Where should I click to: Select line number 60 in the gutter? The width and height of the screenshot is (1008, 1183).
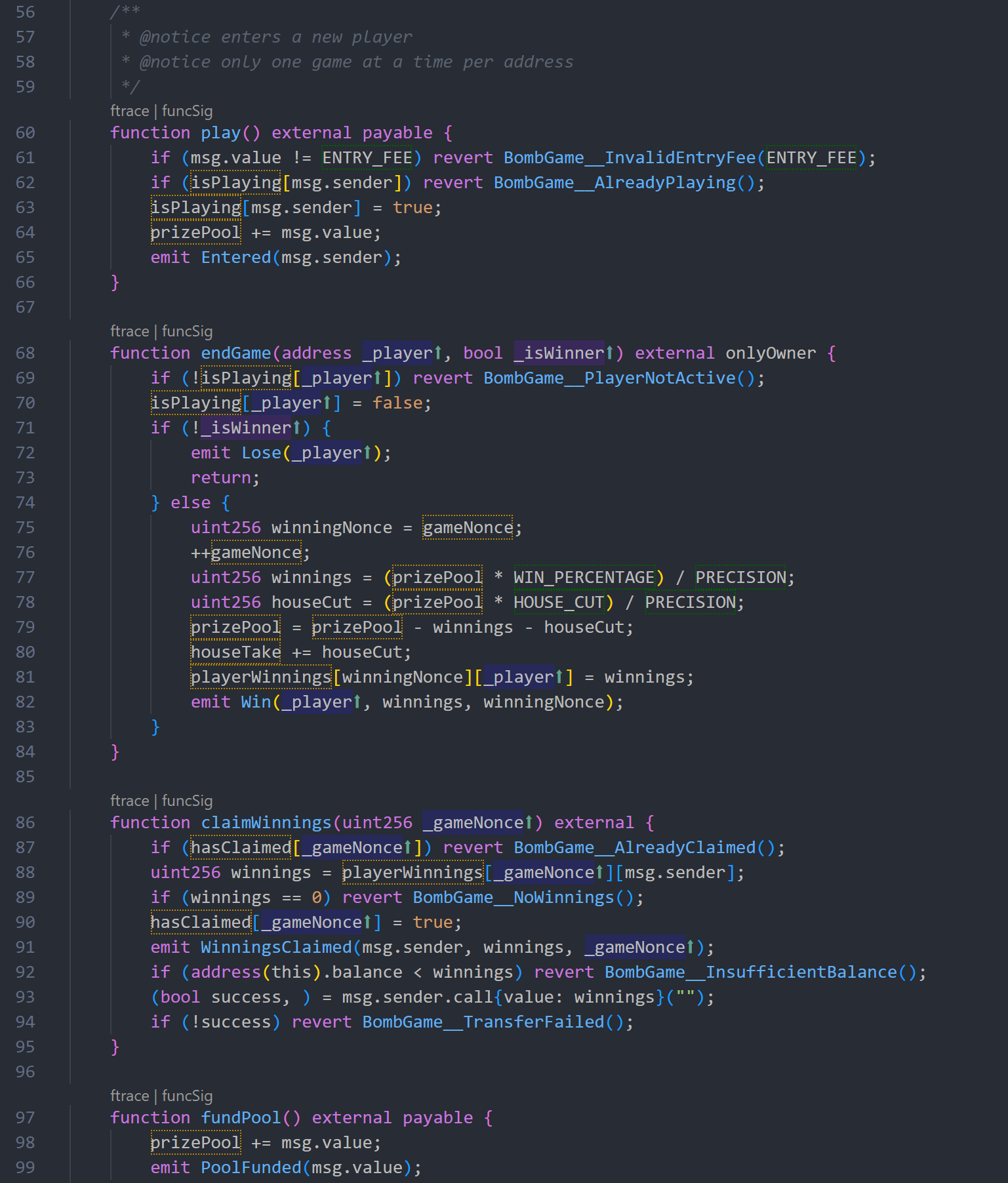coord(26,132)
